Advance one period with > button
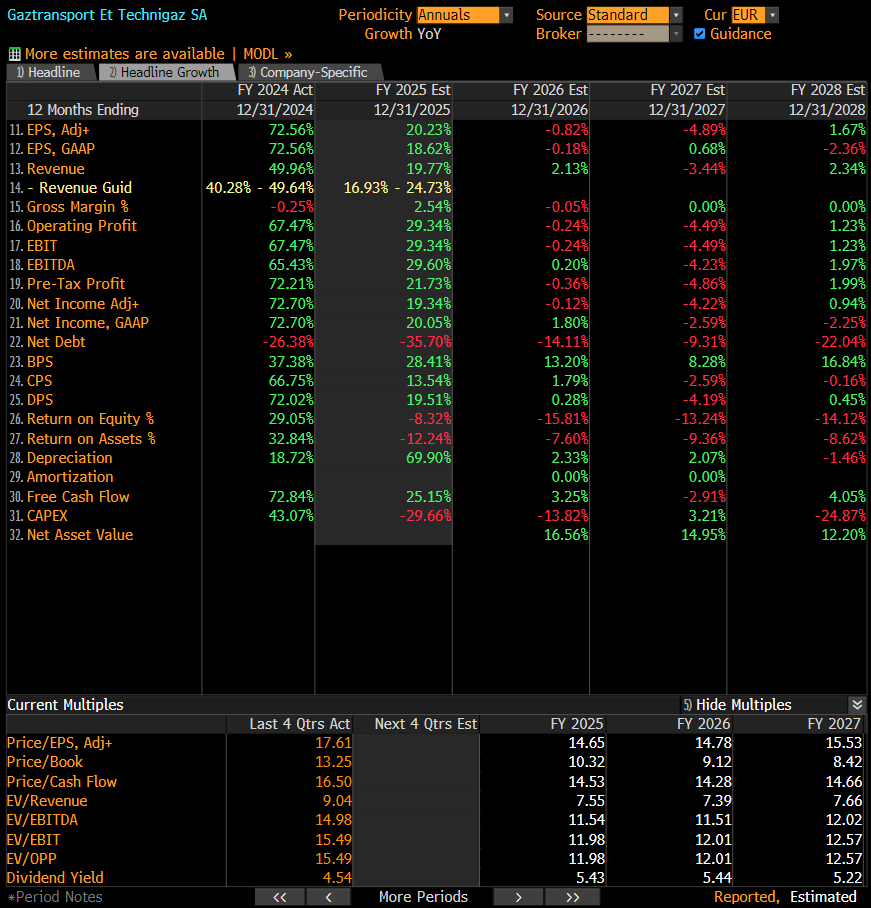Screen dimensions: 871x908 click(x=518, y=897)
